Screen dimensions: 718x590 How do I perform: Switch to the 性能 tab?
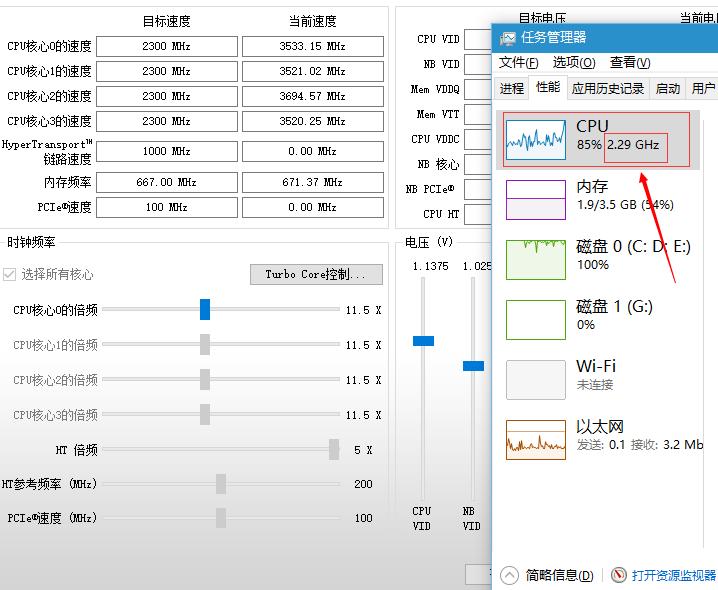coord(548,87)
